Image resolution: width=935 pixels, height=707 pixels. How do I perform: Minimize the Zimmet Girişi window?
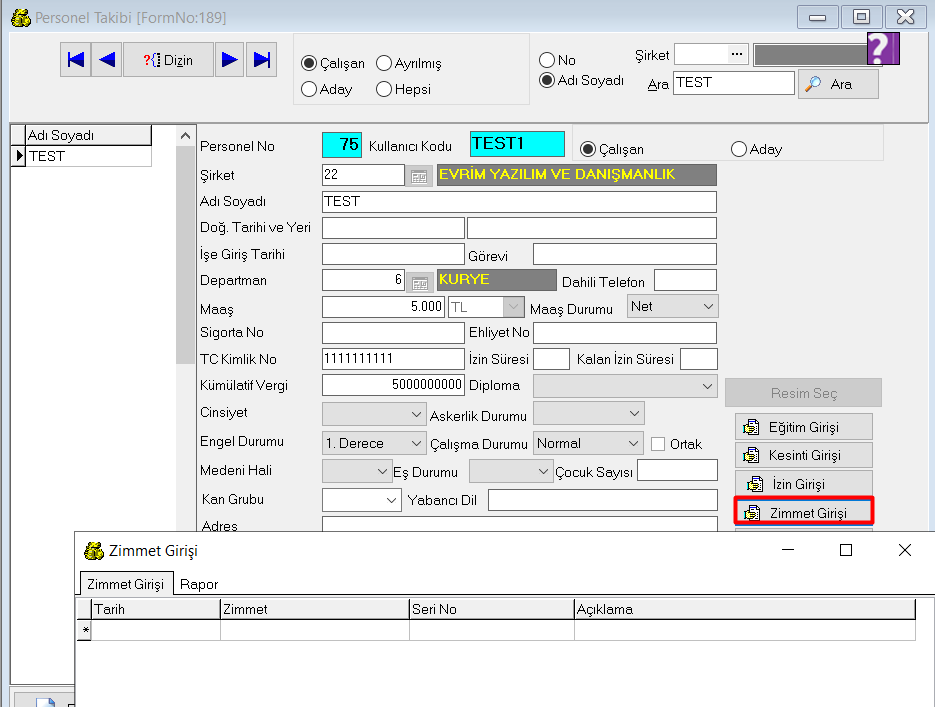788,550
